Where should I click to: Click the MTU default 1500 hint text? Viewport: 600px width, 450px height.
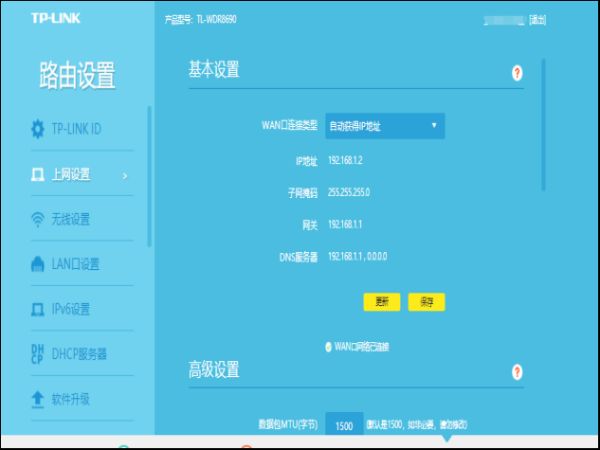[417, 425]
